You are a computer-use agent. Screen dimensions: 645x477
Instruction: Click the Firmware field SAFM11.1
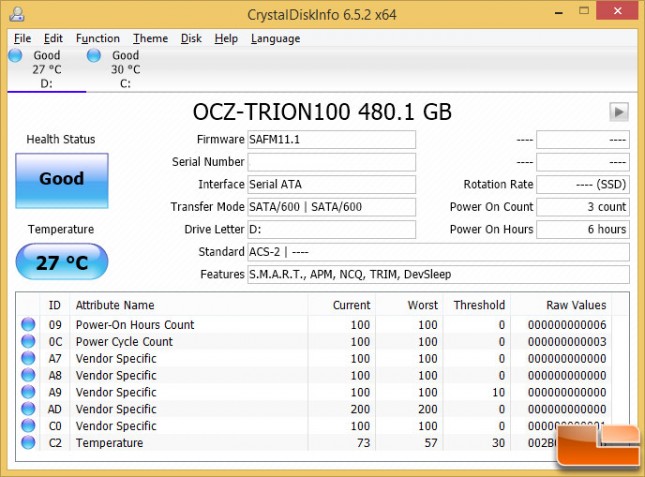[x=332, y=140]
